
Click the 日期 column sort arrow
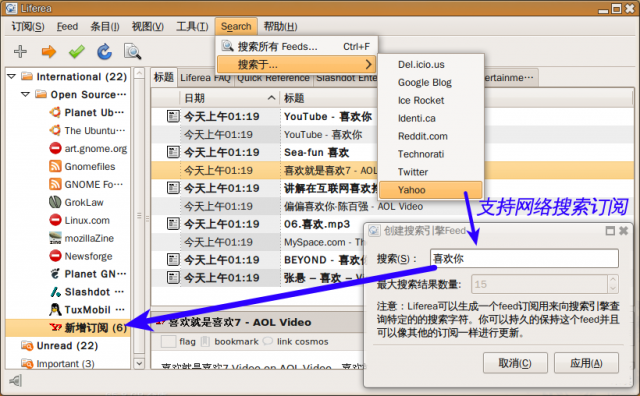[x=271, y=98]
